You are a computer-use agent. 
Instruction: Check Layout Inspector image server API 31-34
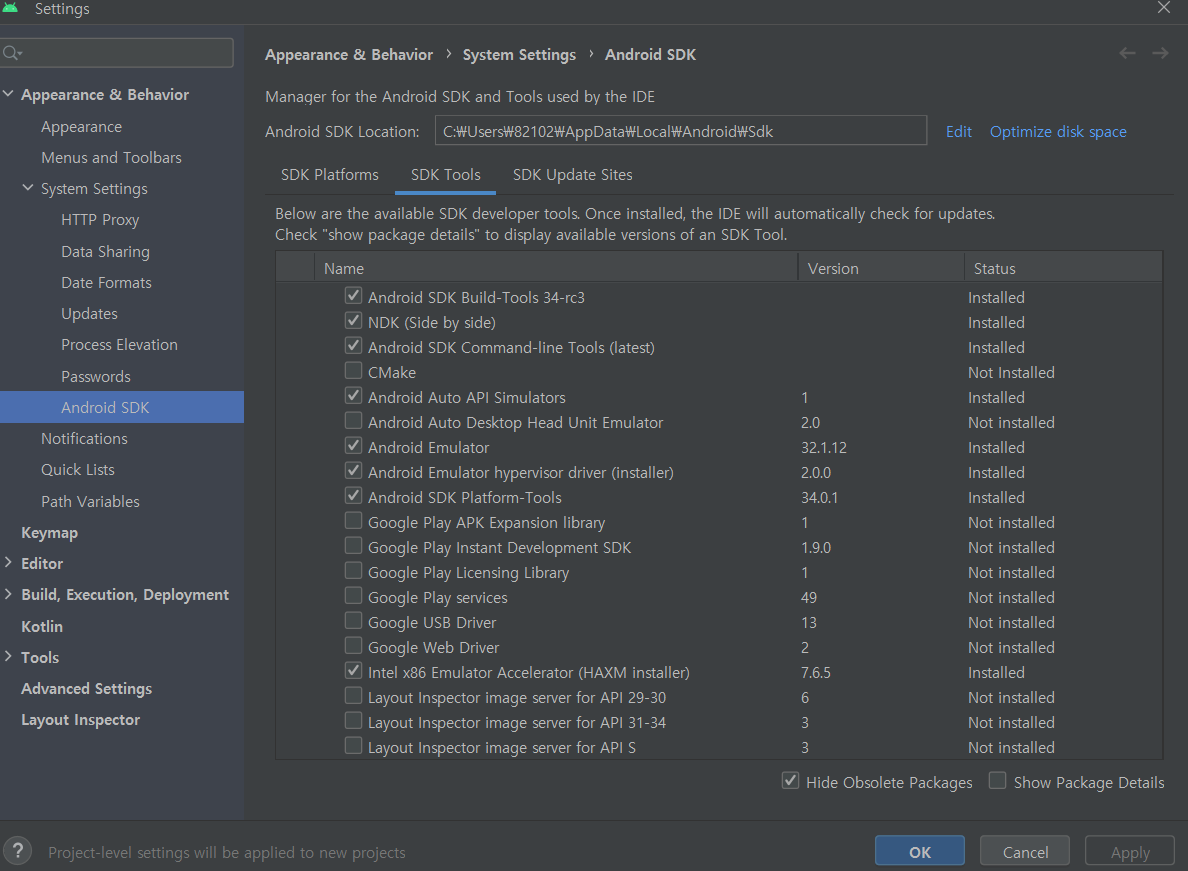point(353,720)
